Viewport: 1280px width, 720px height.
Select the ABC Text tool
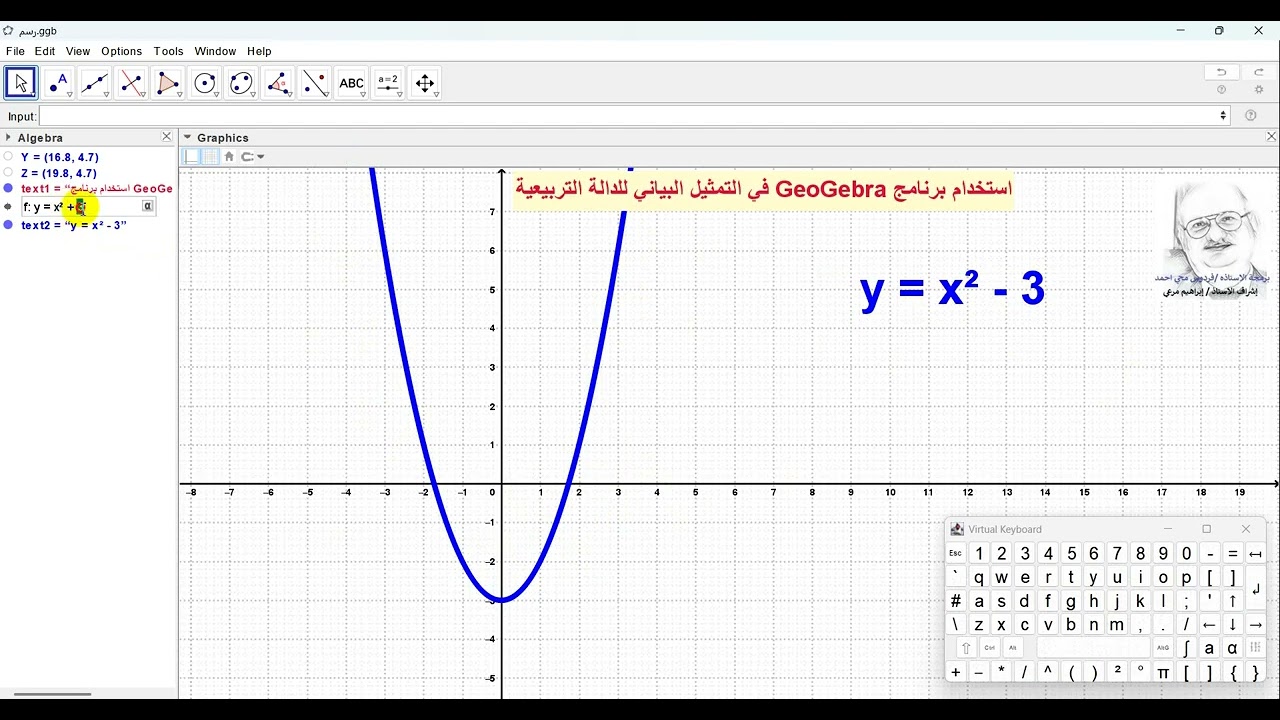pyautogui.click(x=351, y=83)
